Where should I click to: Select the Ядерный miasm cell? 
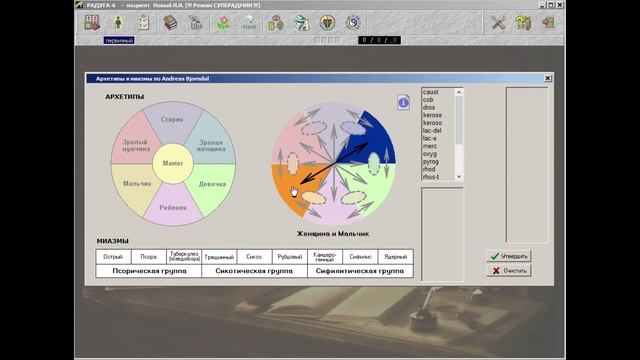[396, 257]
